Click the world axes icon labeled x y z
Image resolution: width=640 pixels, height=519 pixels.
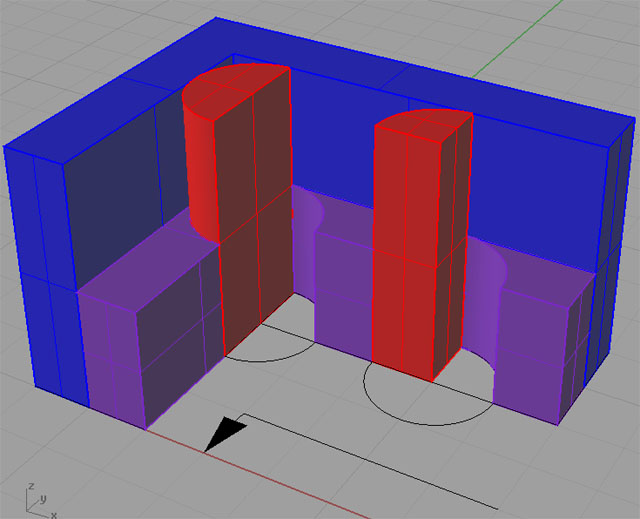coord(41,500)
